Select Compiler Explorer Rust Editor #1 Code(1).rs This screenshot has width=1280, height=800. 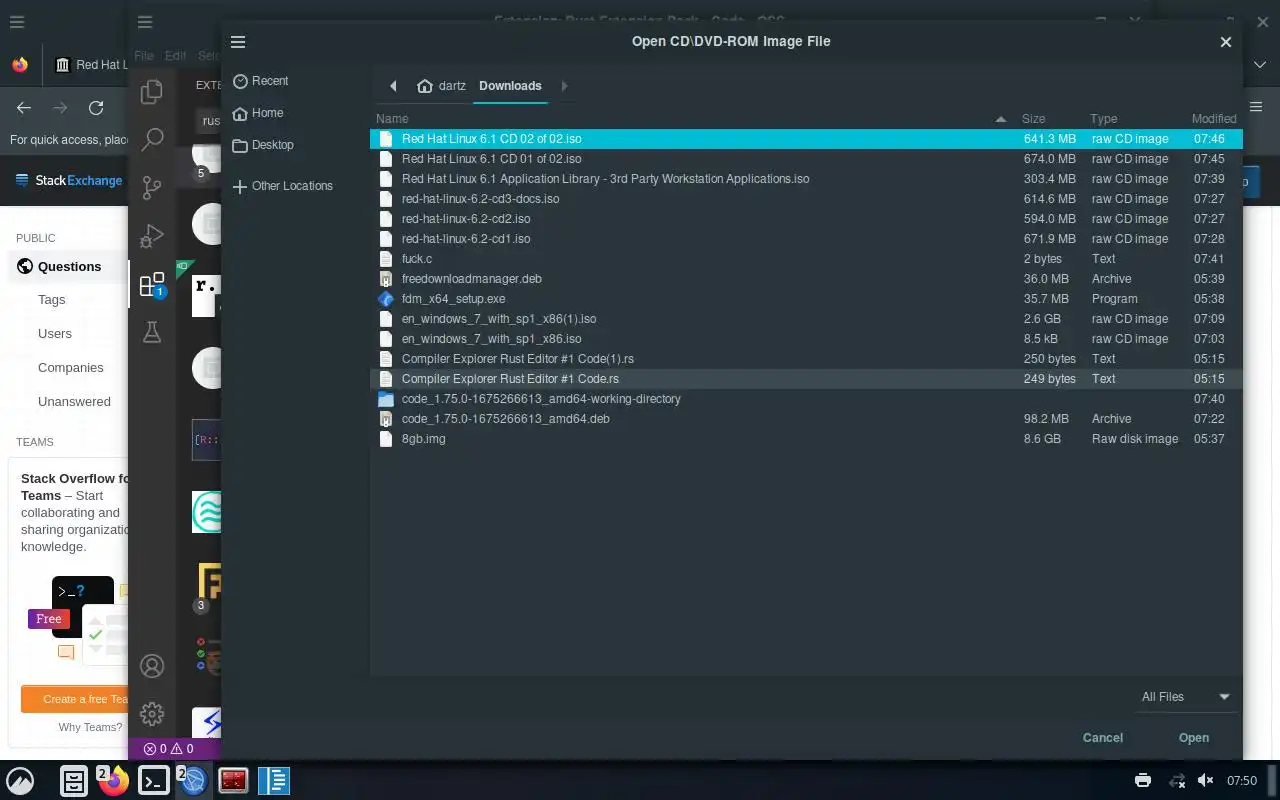(x=806, y=359)
